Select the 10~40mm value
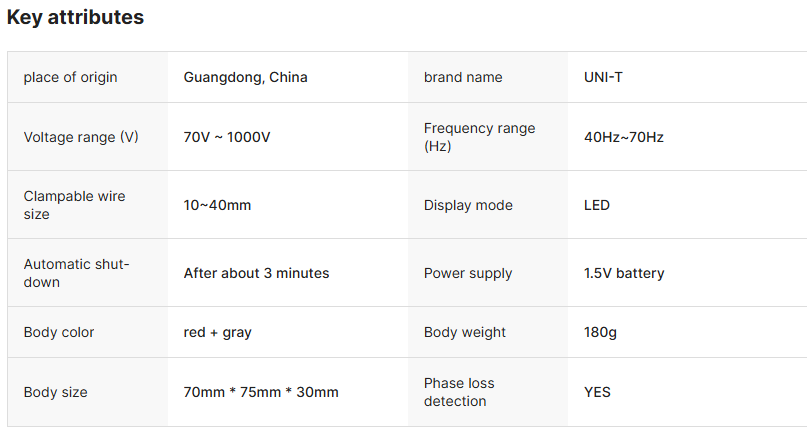The image size is (807, 427). tap(217, 205)
